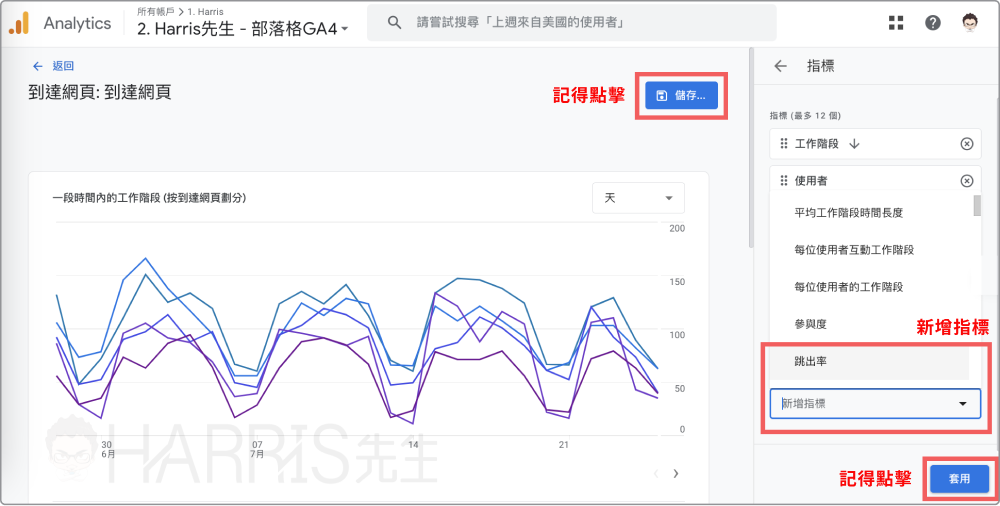Go to previous chart legend page arrow

[x=656, y=473]
